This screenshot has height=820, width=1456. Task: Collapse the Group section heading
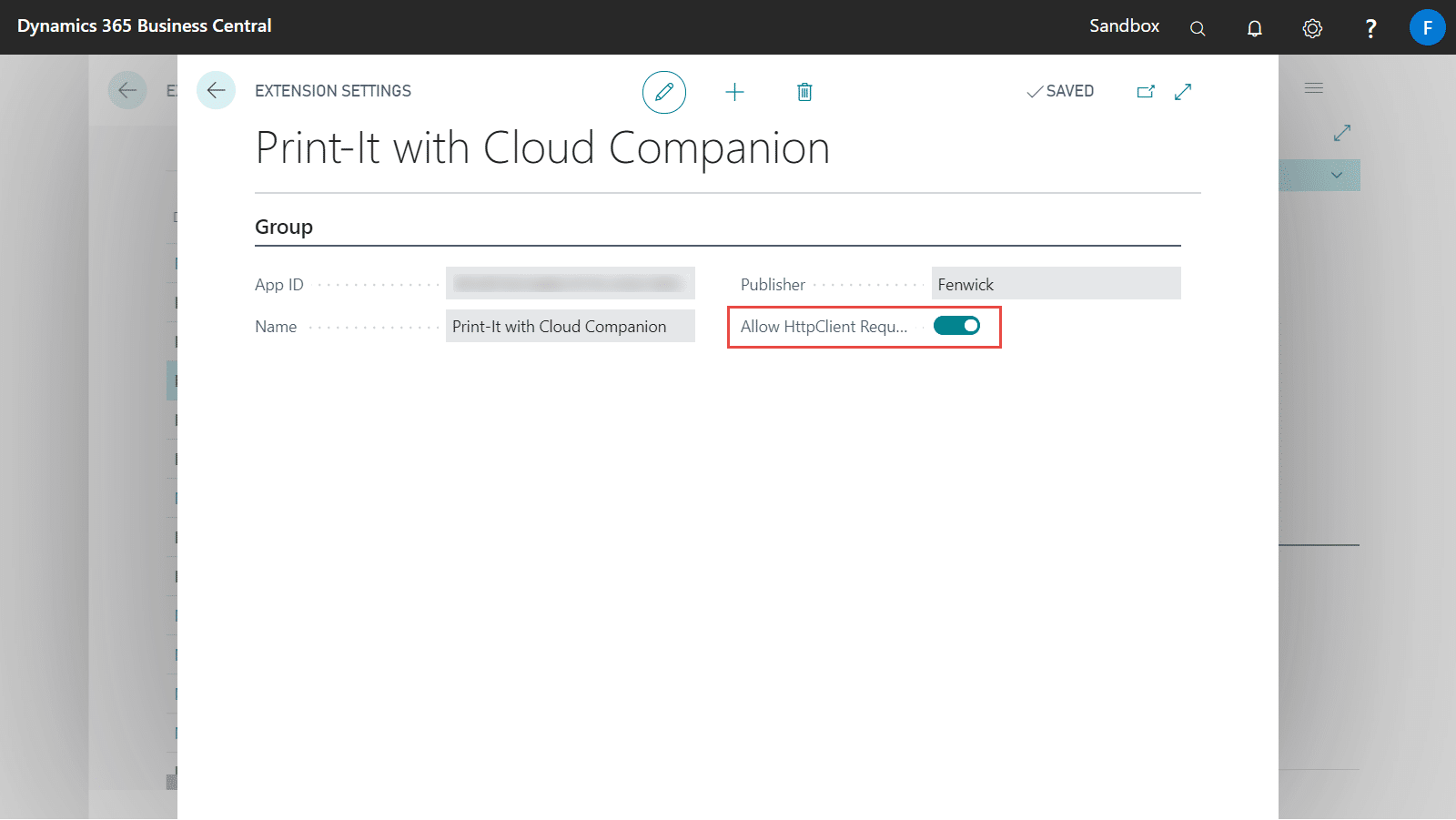tap(284, 227)
